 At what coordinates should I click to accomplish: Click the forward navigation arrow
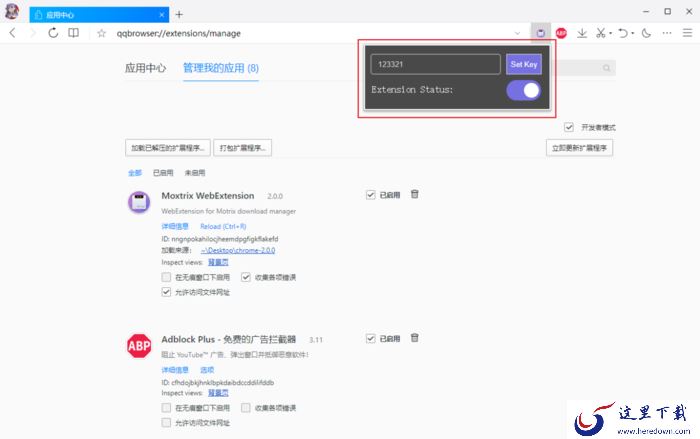coord(32,33)
